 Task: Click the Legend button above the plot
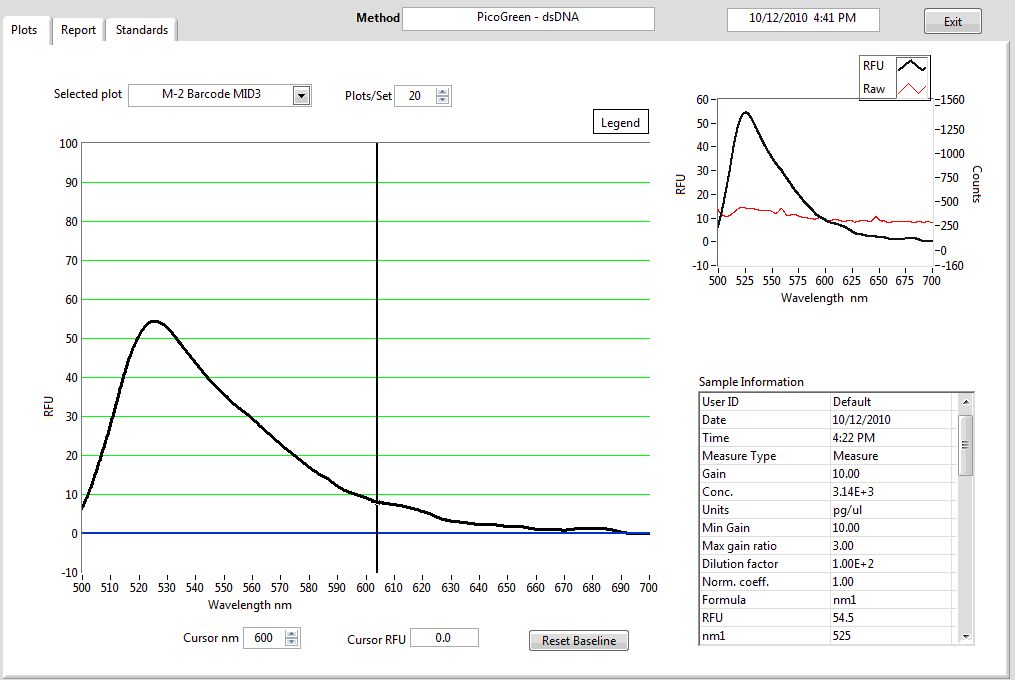click(620, 123)
